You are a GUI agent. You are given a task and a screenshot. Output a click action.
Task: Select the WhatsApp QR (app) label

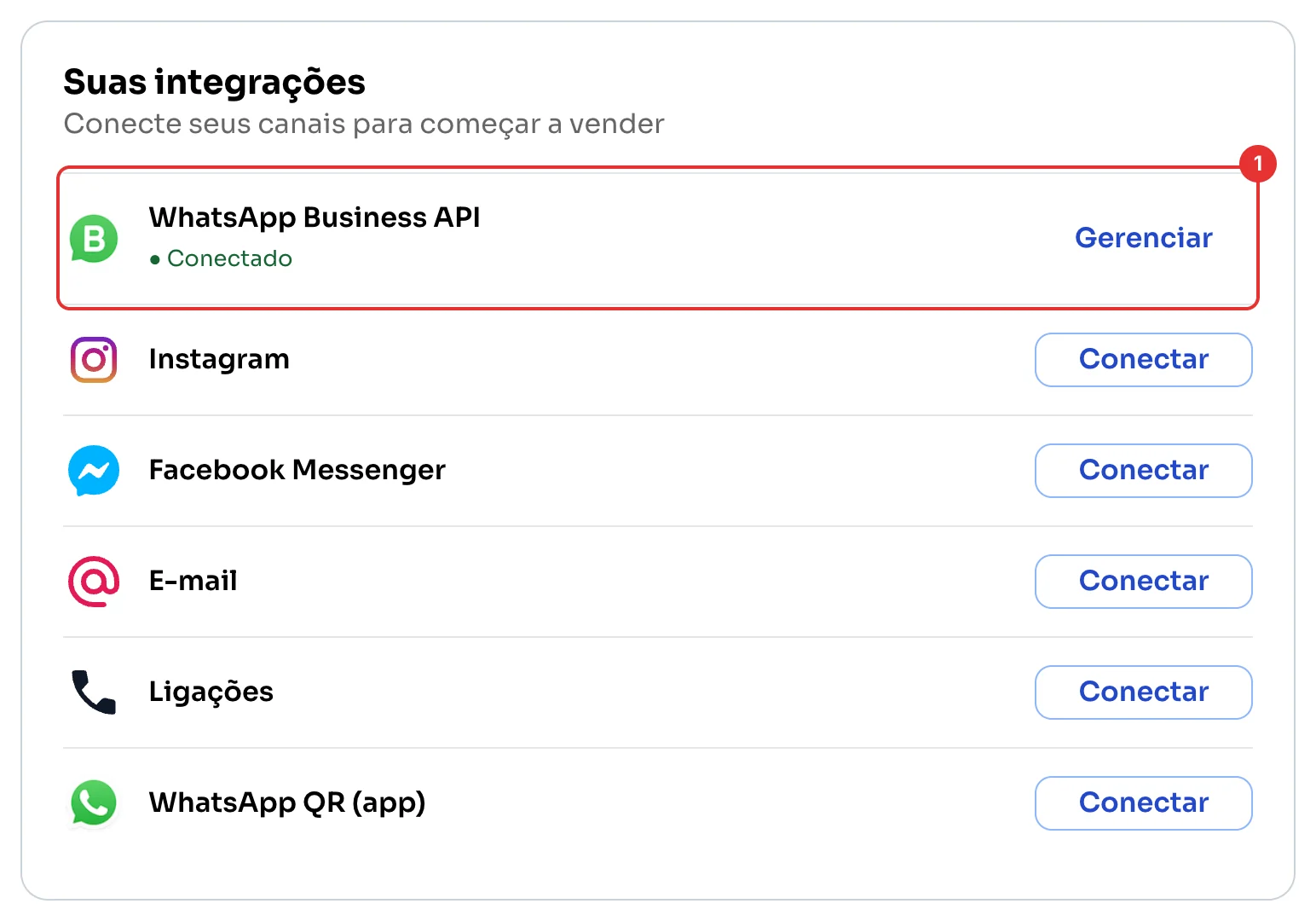pyautogui.click(x=287, y=803)
